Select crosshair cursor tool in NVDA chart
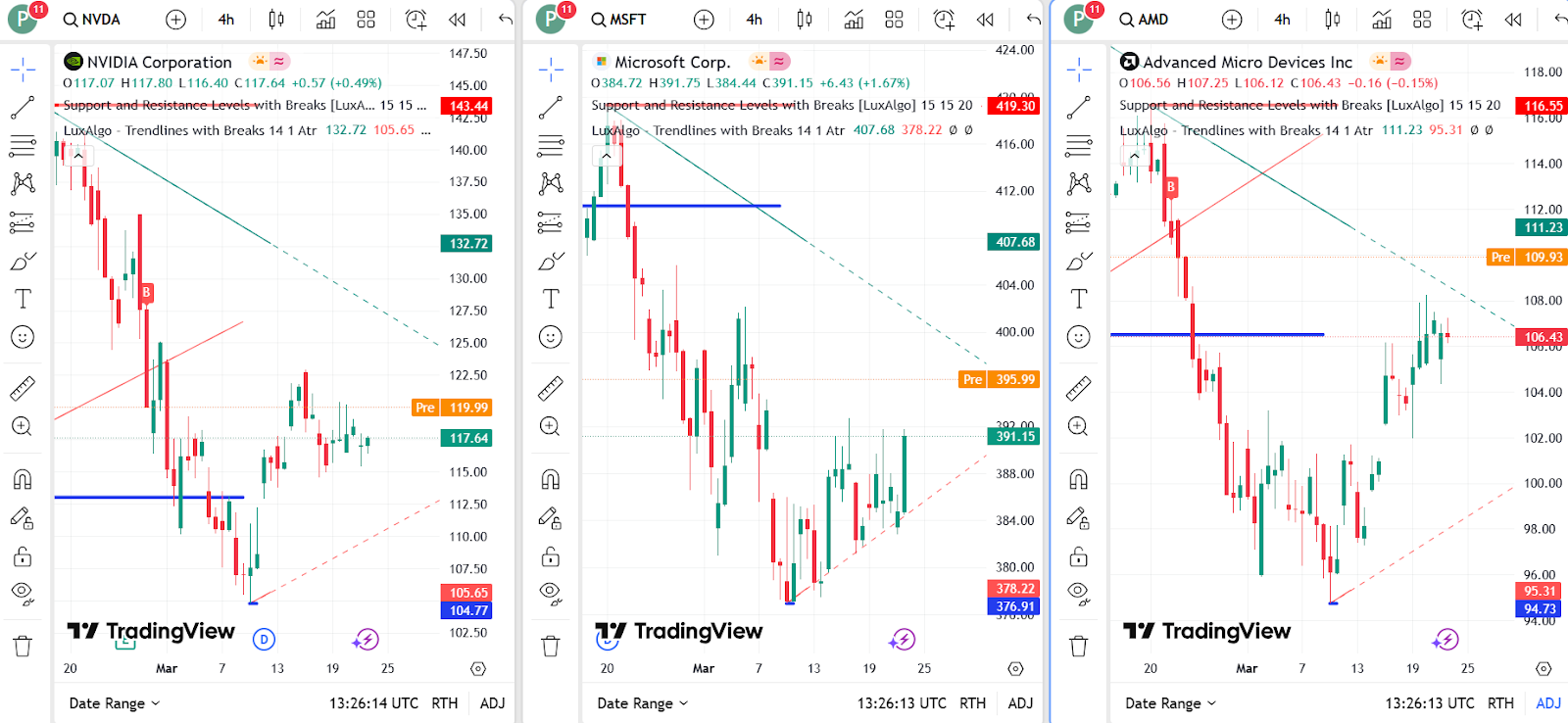Image resolution: width=1568 pixels, height=723 pixels. pyautogui.click(x=23, y=69)
